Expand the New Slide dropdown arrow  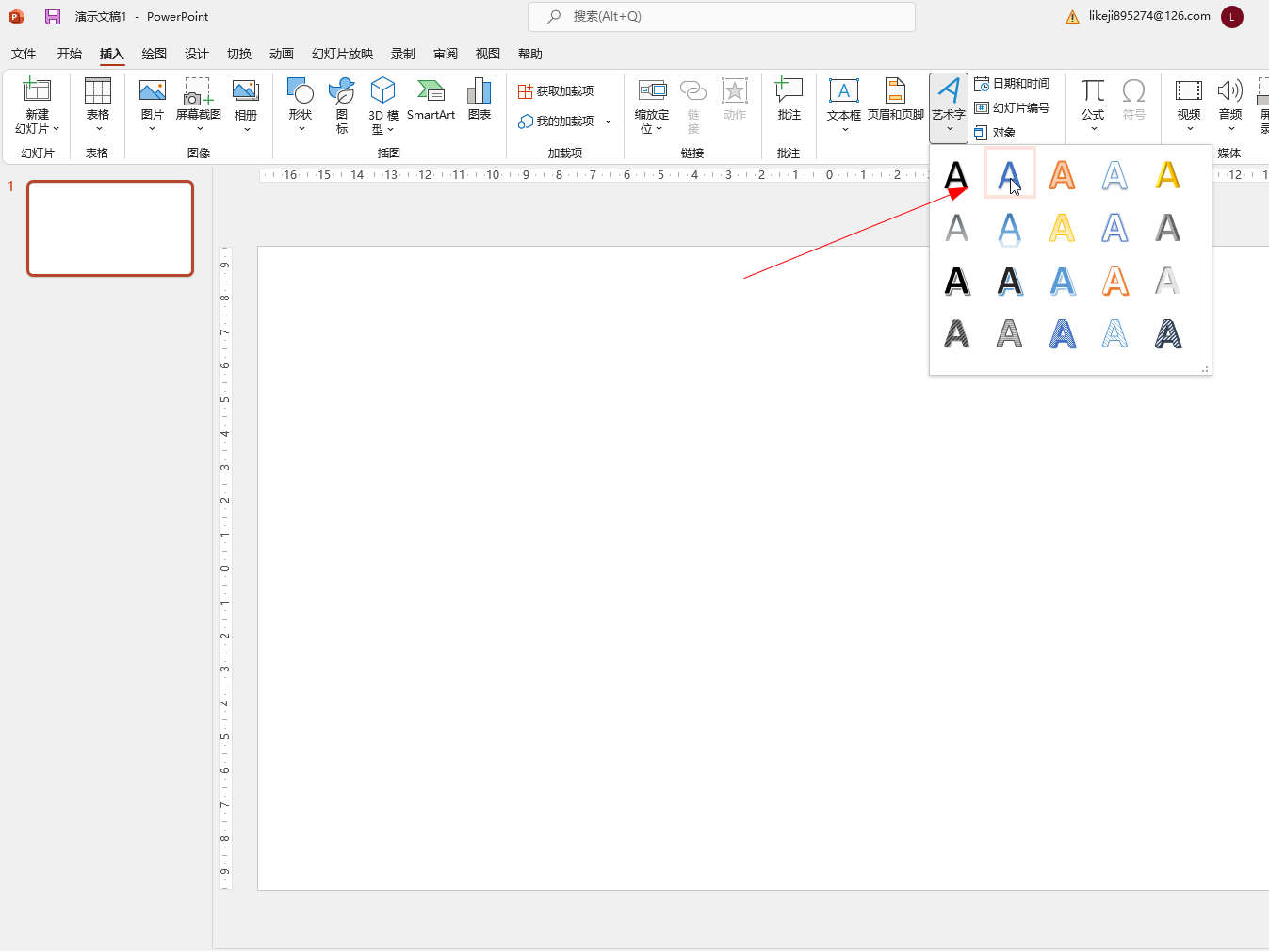point(56,129)
